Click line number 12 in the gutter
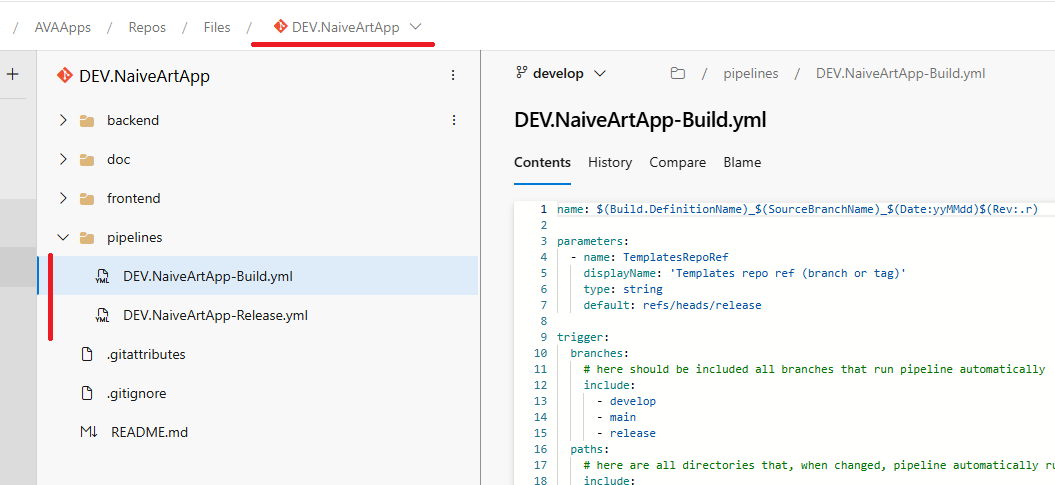 coord(540,385)
